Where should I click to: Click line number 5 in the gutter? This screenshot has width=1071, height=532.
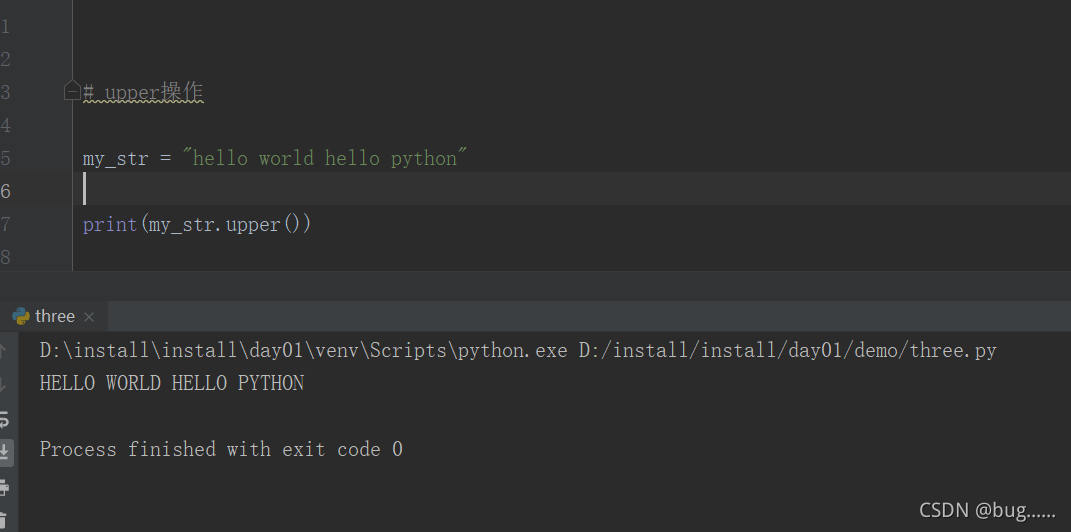pyautogui.click(x=5, y=158)
